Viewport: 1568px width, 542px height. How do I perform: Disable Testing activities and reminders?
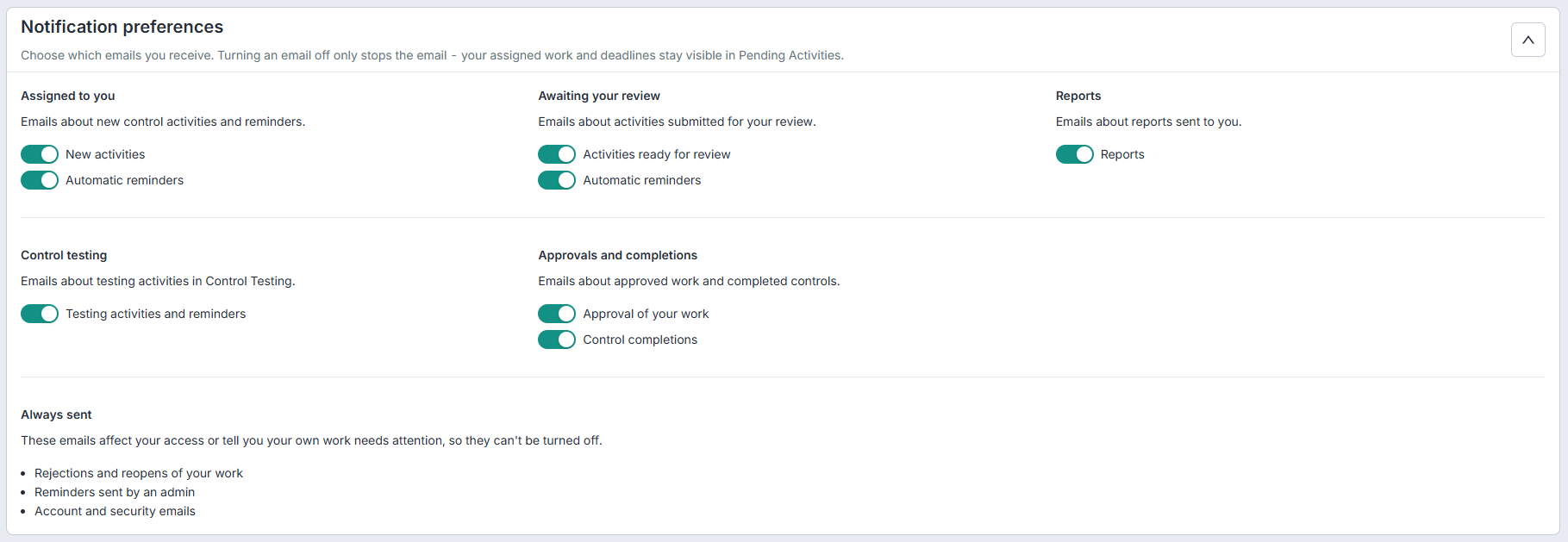click(x=40, y=314)
